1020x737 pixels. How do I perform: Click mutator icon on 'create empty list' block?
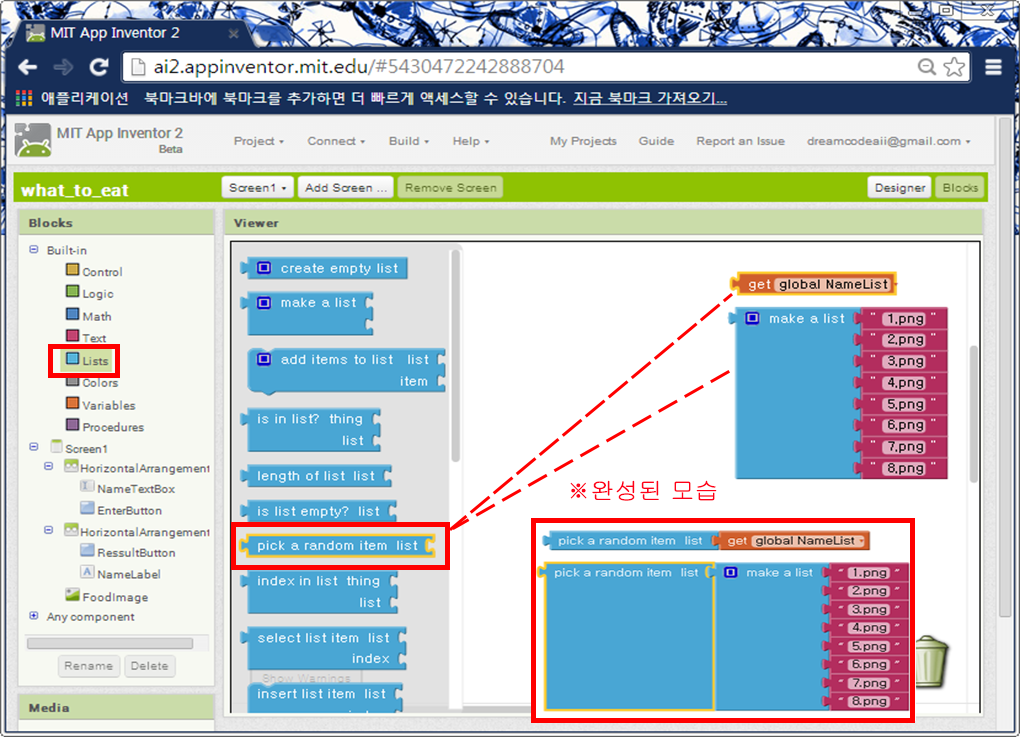point(264,268)
